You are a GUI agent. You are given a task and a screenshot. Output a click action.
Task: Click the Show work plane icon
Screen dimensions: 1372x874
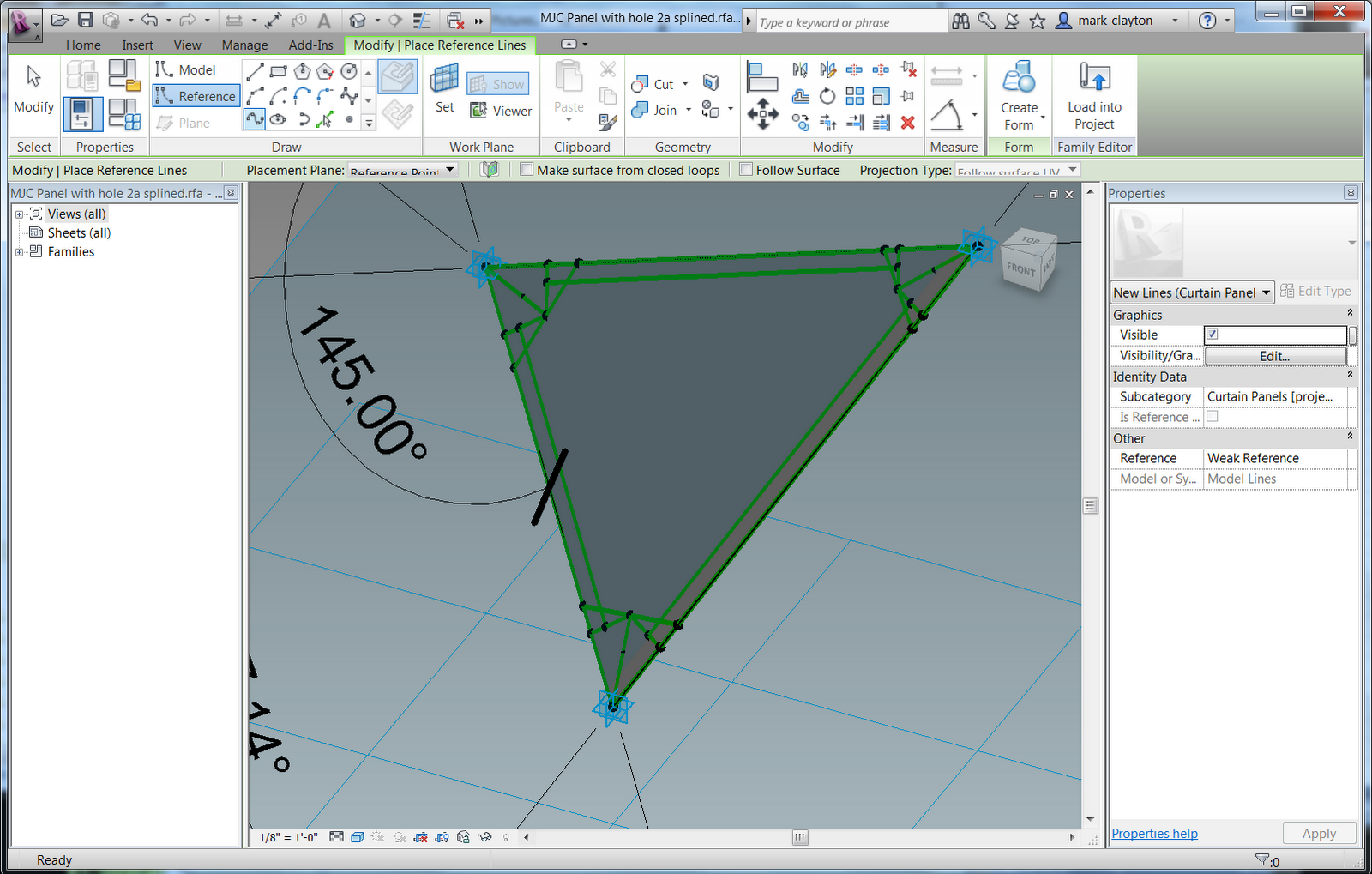(497, 82)
